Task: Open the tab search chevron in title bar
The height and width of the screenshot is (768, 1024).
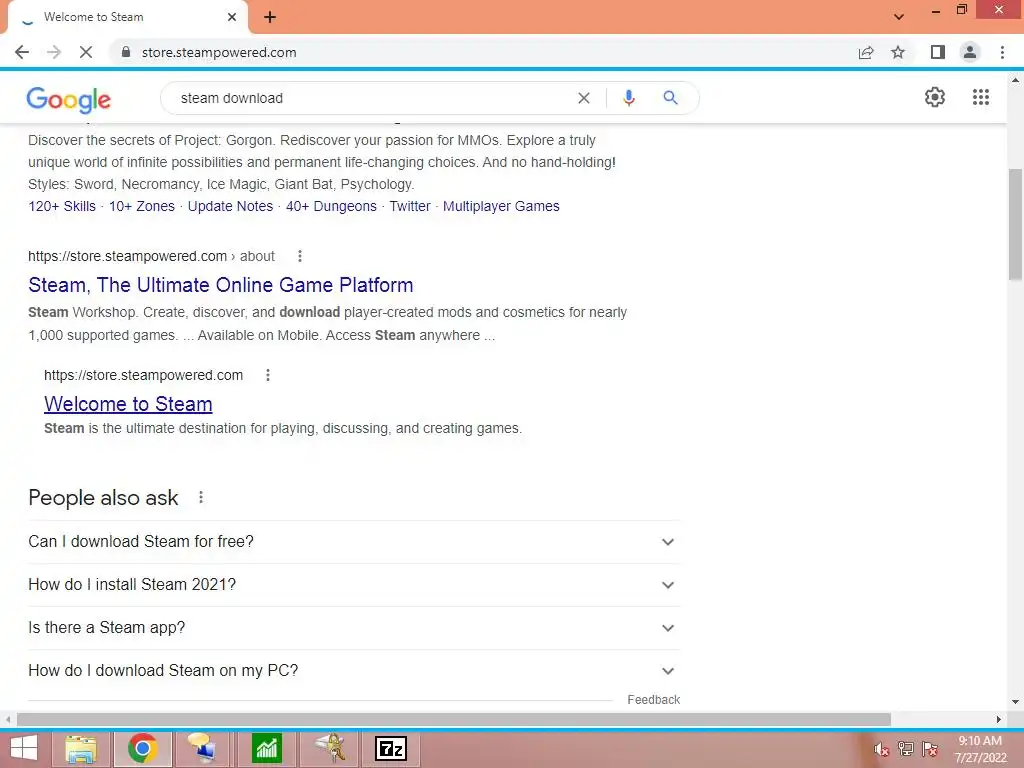Action: pyautogui.click(x=899, y=17)
